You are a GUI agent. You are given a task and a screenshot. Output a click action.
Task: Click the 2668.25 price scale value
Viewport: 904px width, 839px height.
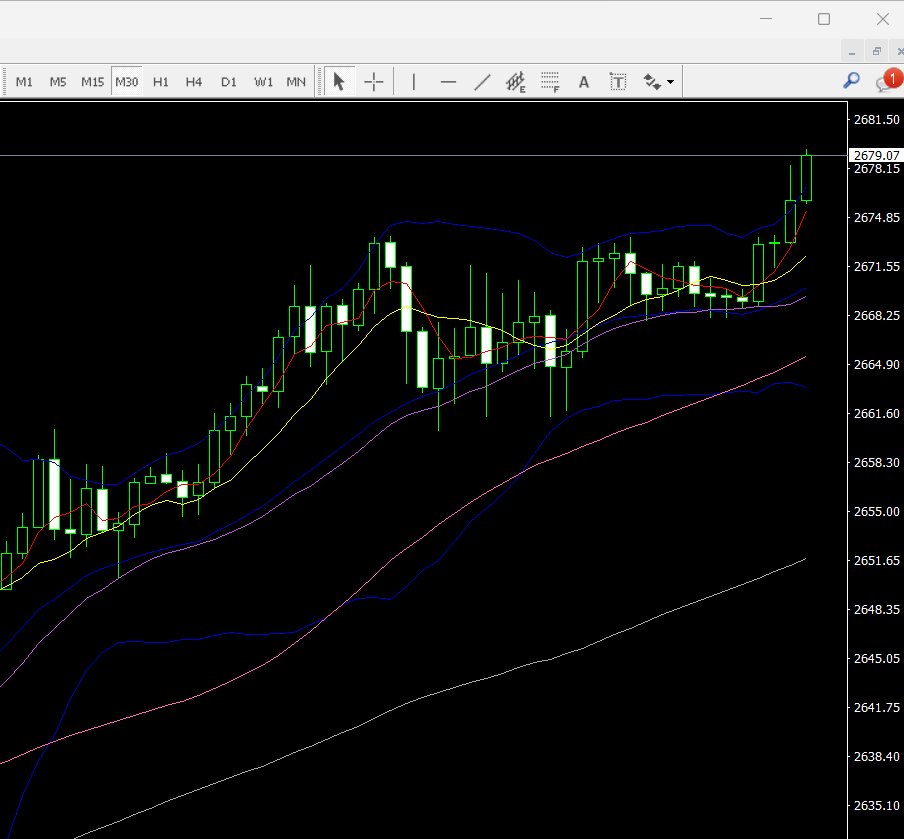(x=876, y=315)
